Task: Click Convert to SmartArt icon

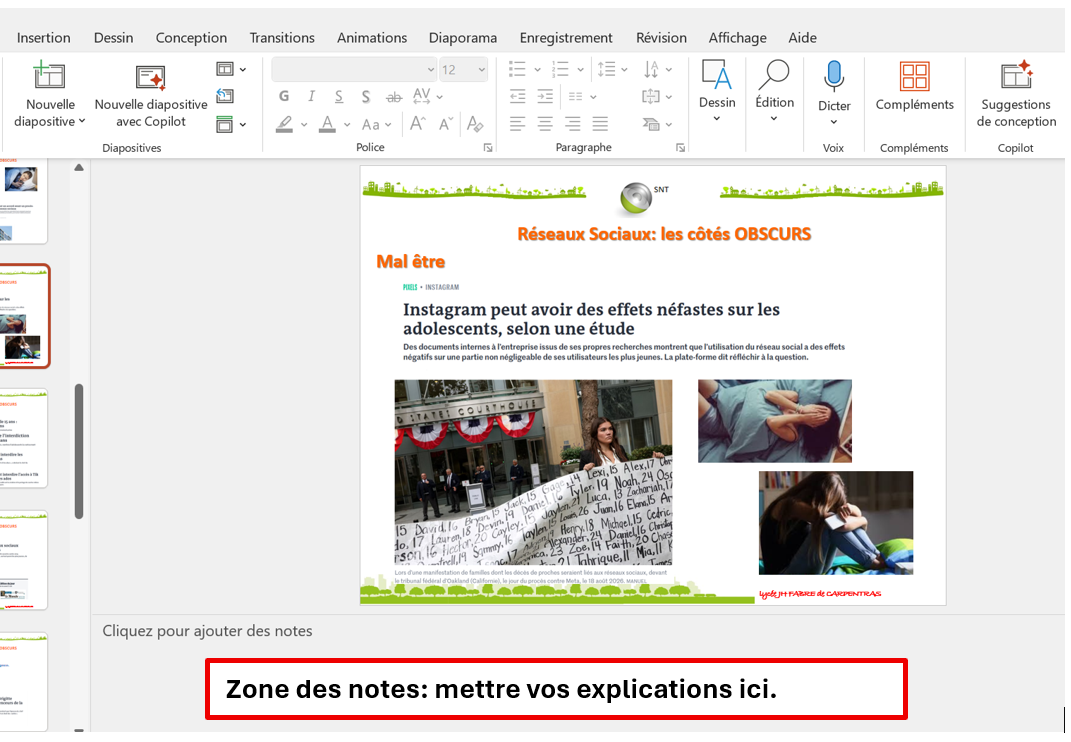Action: [x=652, y=124]
